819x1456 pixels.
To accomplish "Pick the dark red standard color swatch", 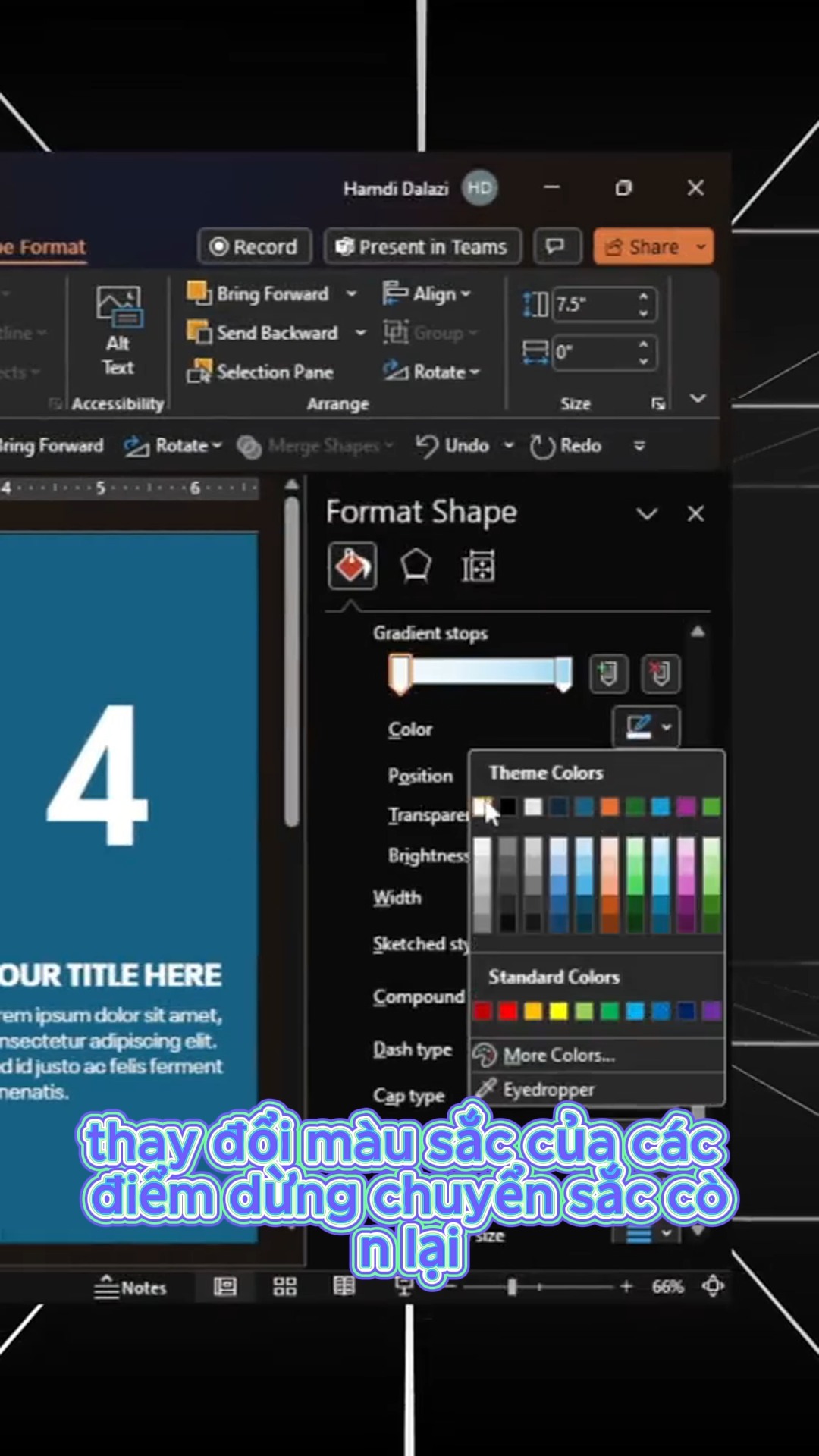I will [482, 1011].
